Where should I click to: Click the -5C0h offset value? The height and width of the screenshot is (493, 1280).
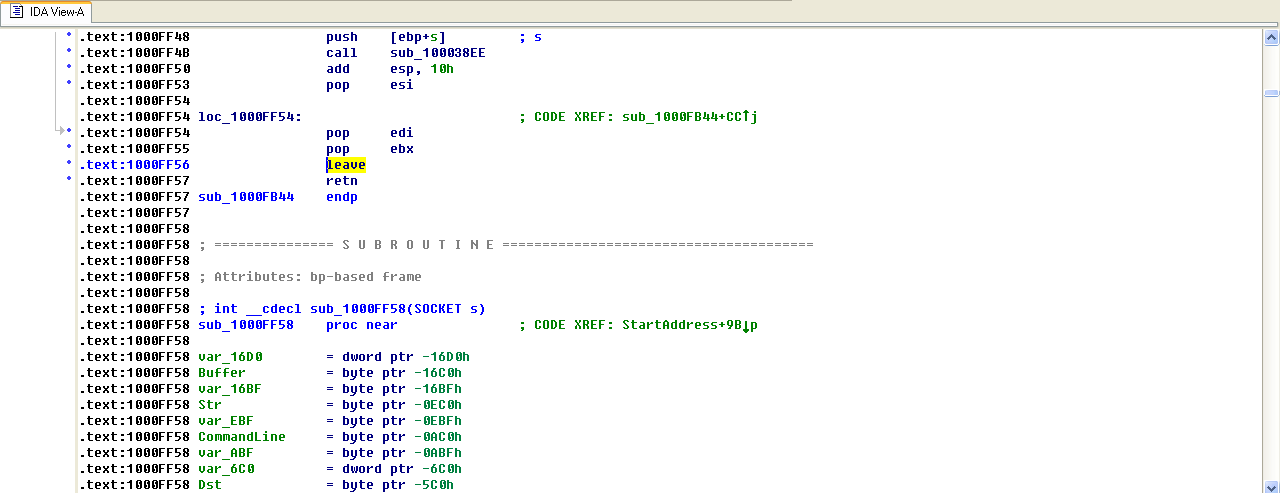click(434, 485)
